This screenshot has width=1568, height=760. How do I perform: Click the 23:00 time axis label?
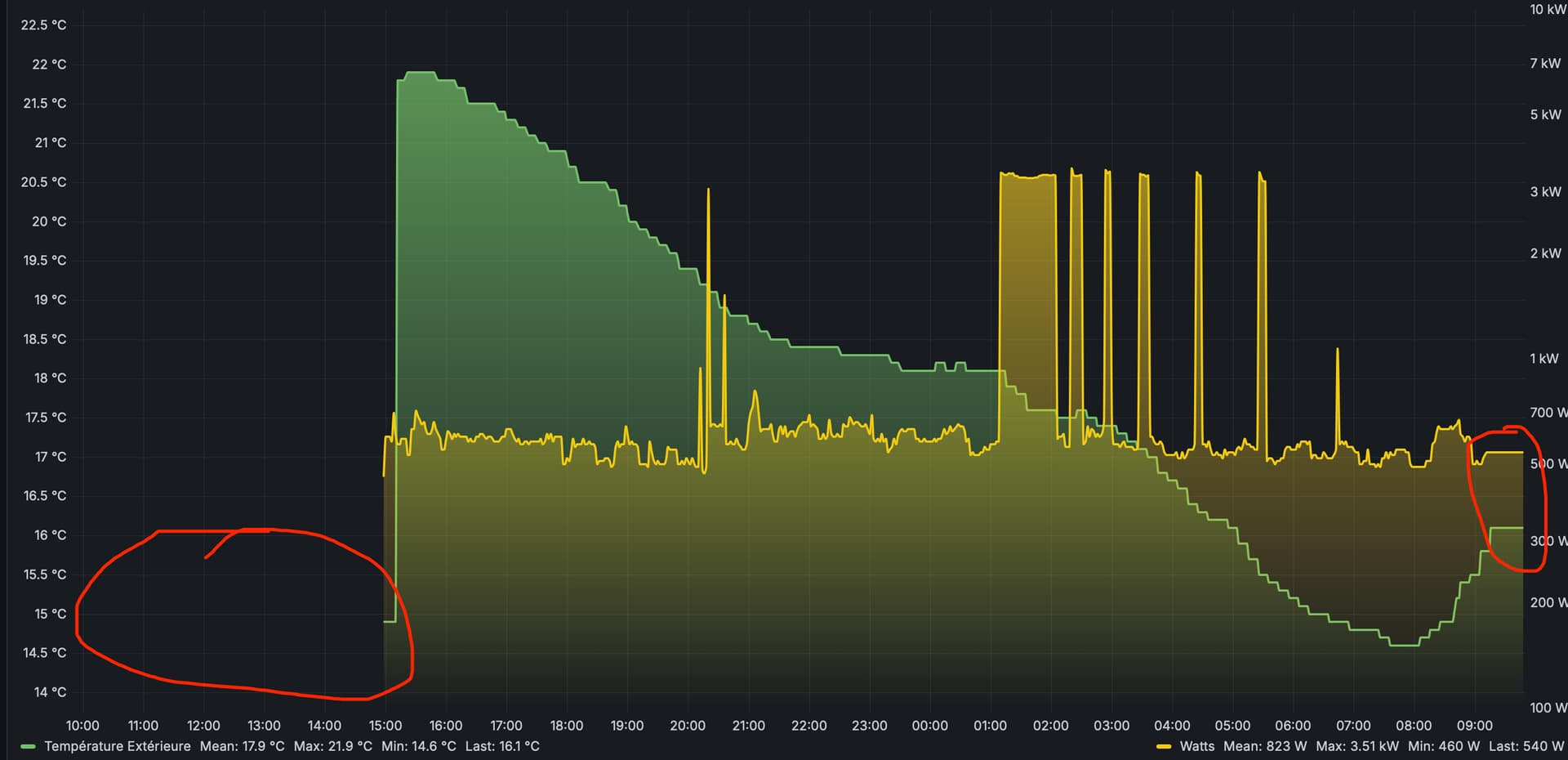(869, 726)
